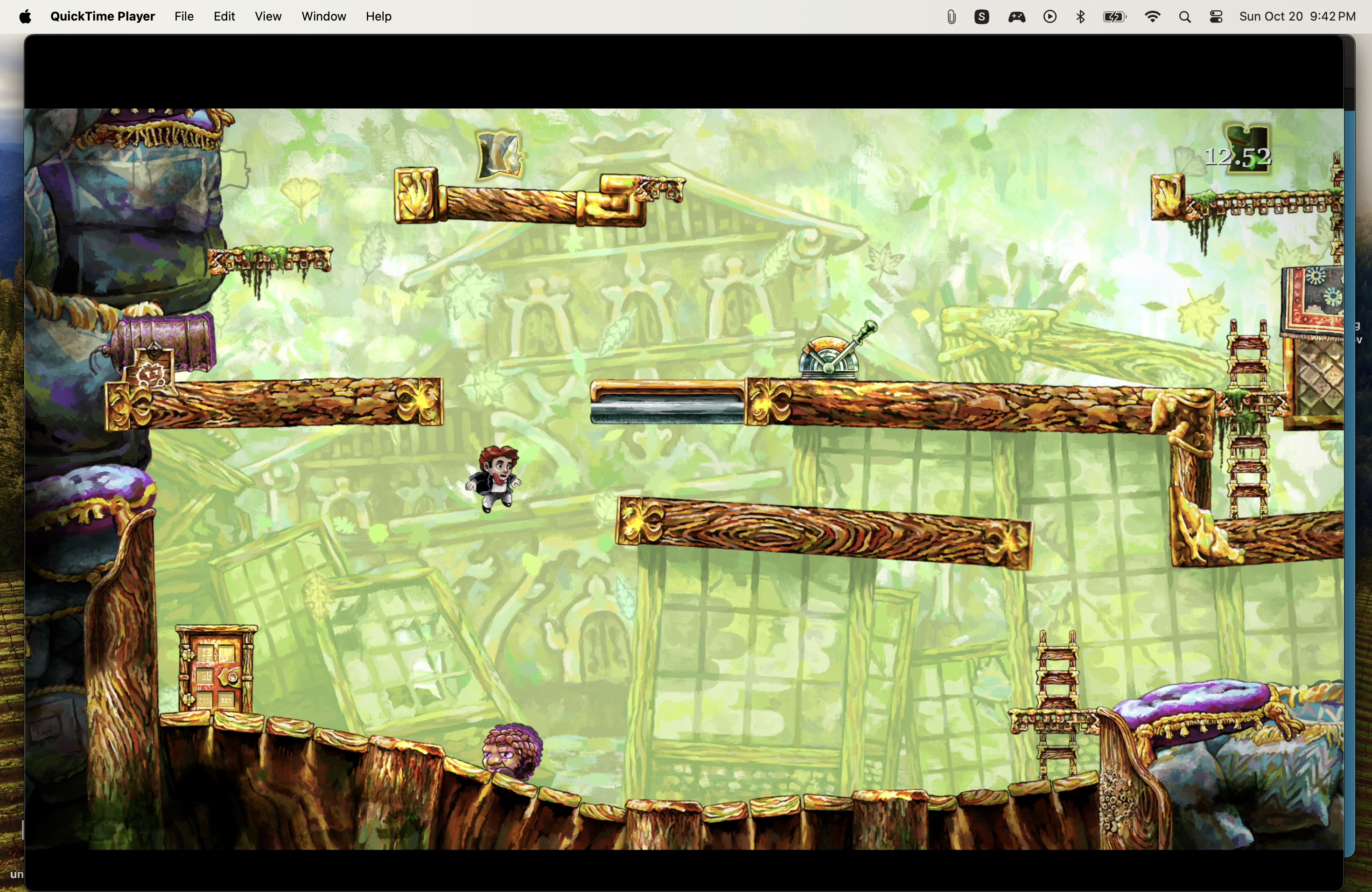Click the date and time display
This screenshot has width=1372, height=892.
[x=1297, y=17]
